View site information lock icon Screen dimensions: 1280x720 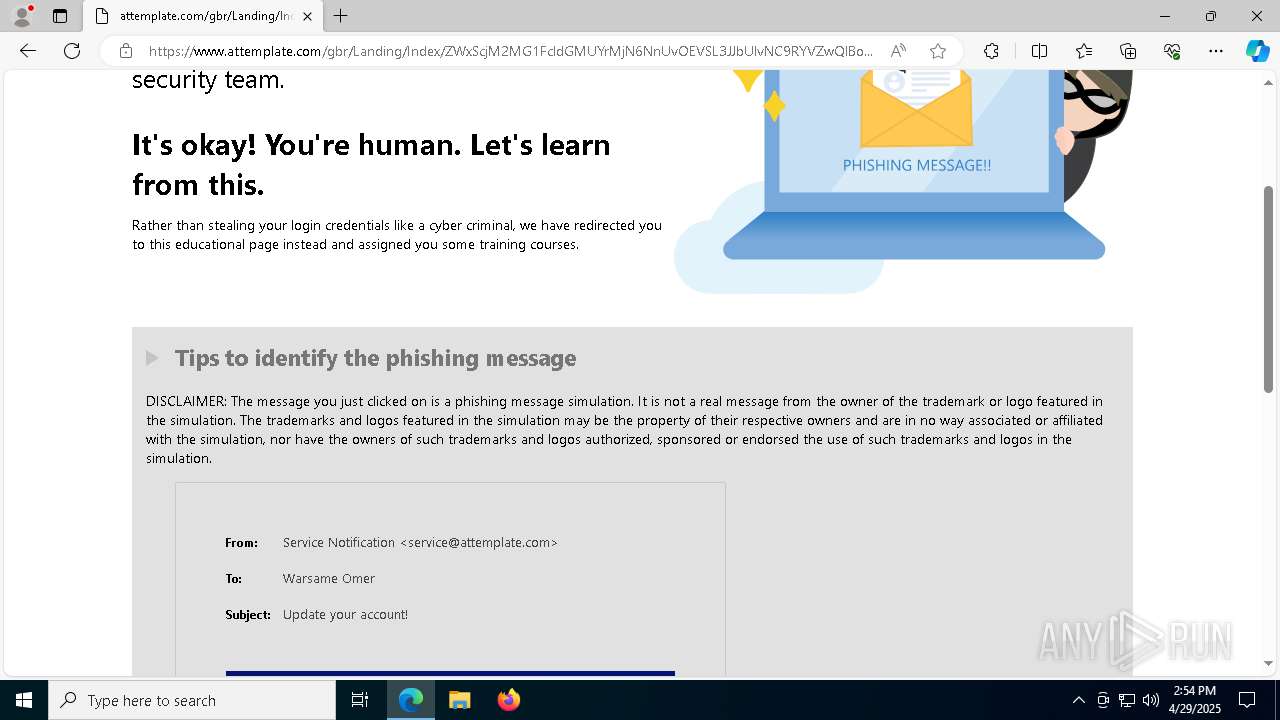tap(125, 51)
